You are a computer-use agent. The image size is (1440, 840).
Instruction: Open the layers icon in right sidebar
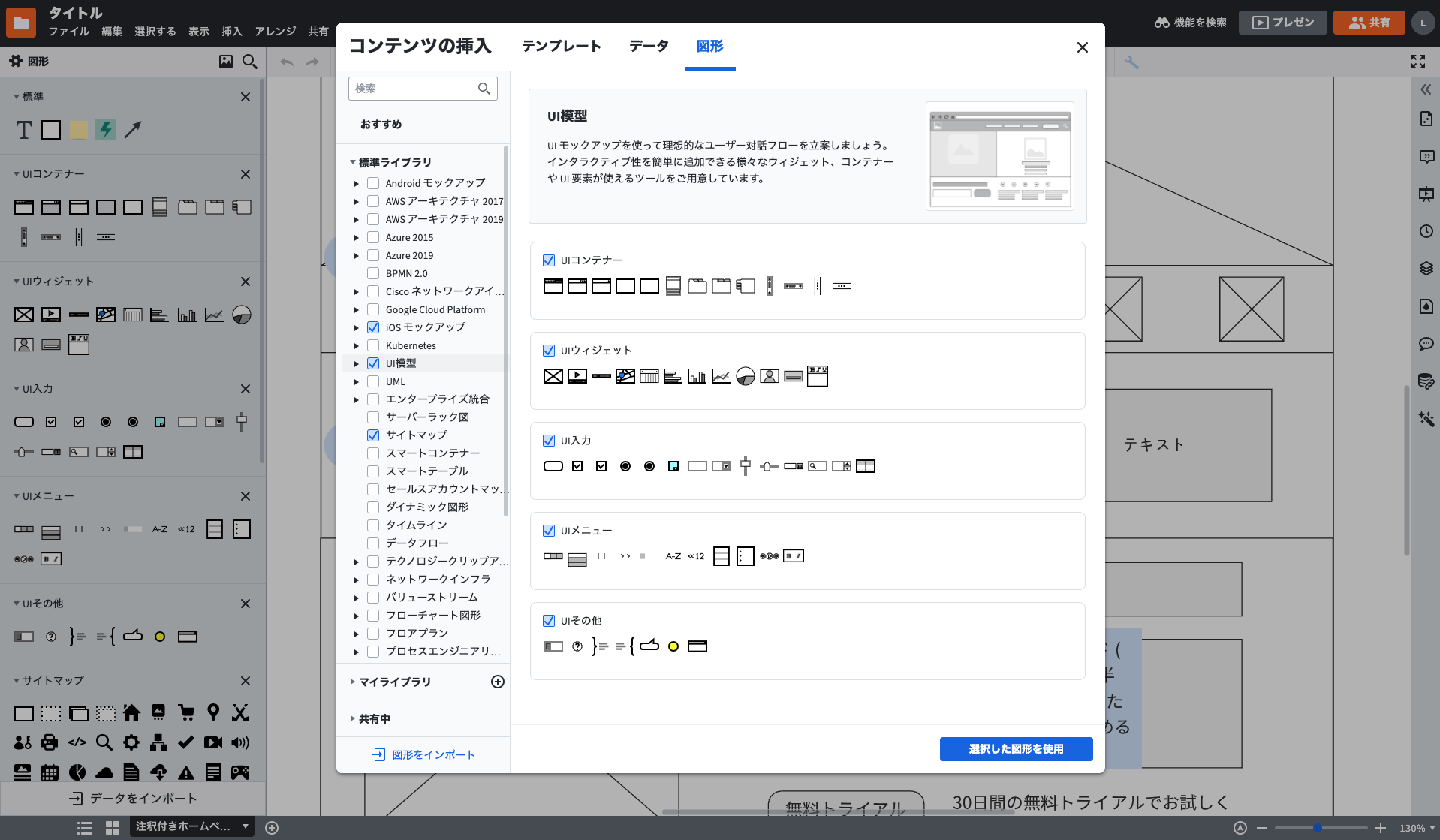pos(1426,269)
